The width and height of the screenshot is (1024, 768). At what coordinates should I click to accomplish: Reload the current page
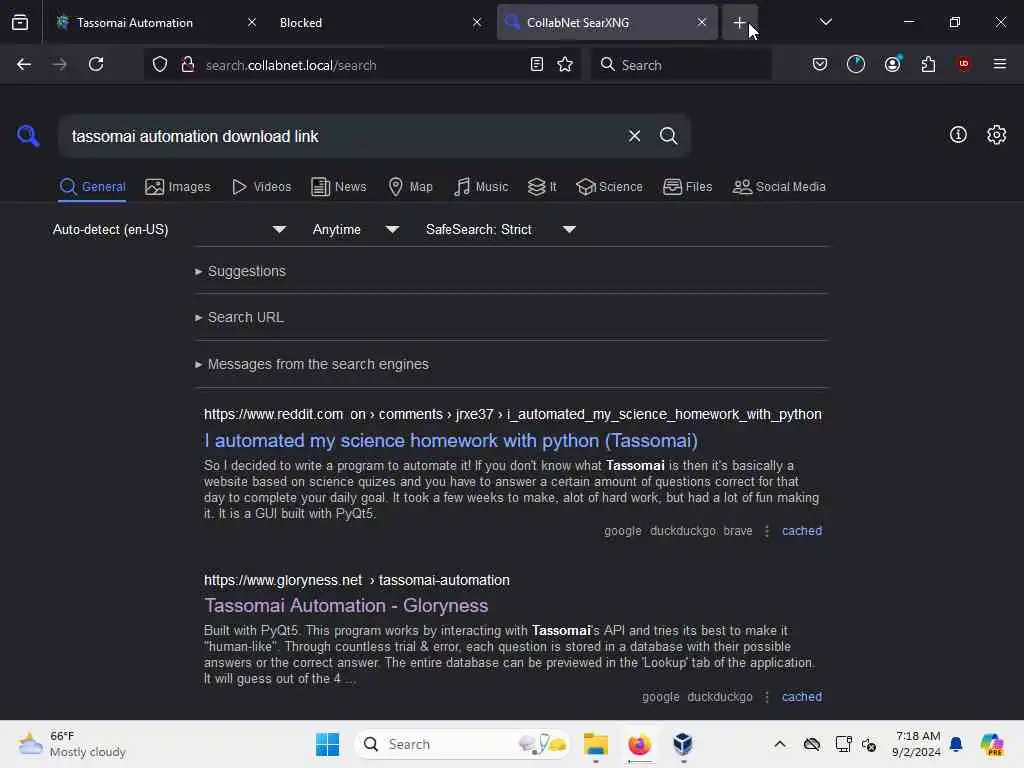coord(96,65)
